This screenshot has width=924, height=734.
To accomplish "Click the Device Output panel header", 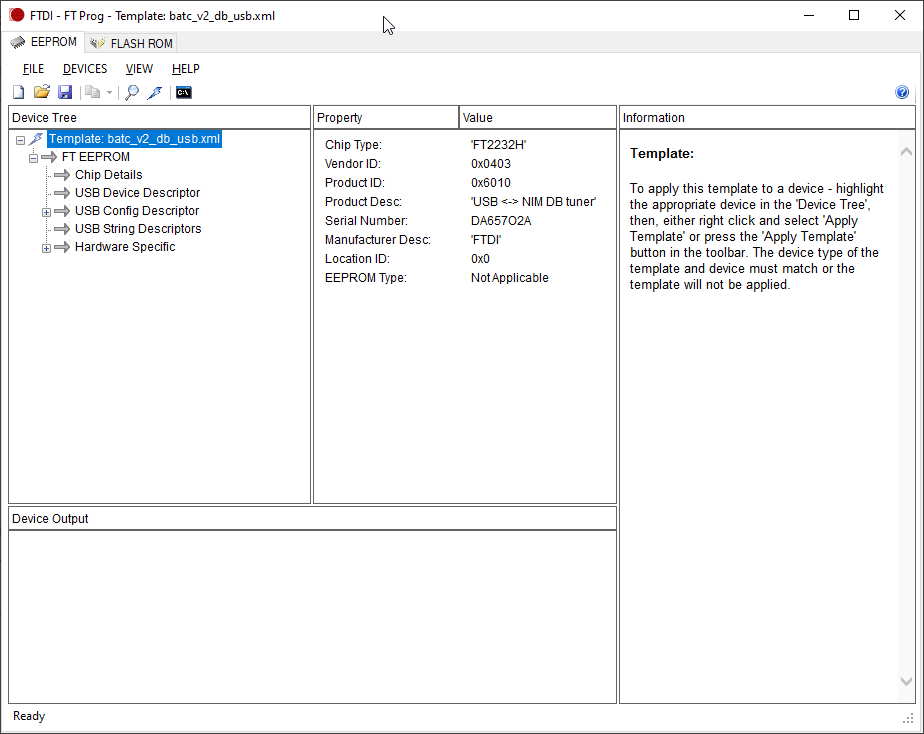I will pos(312,518).
